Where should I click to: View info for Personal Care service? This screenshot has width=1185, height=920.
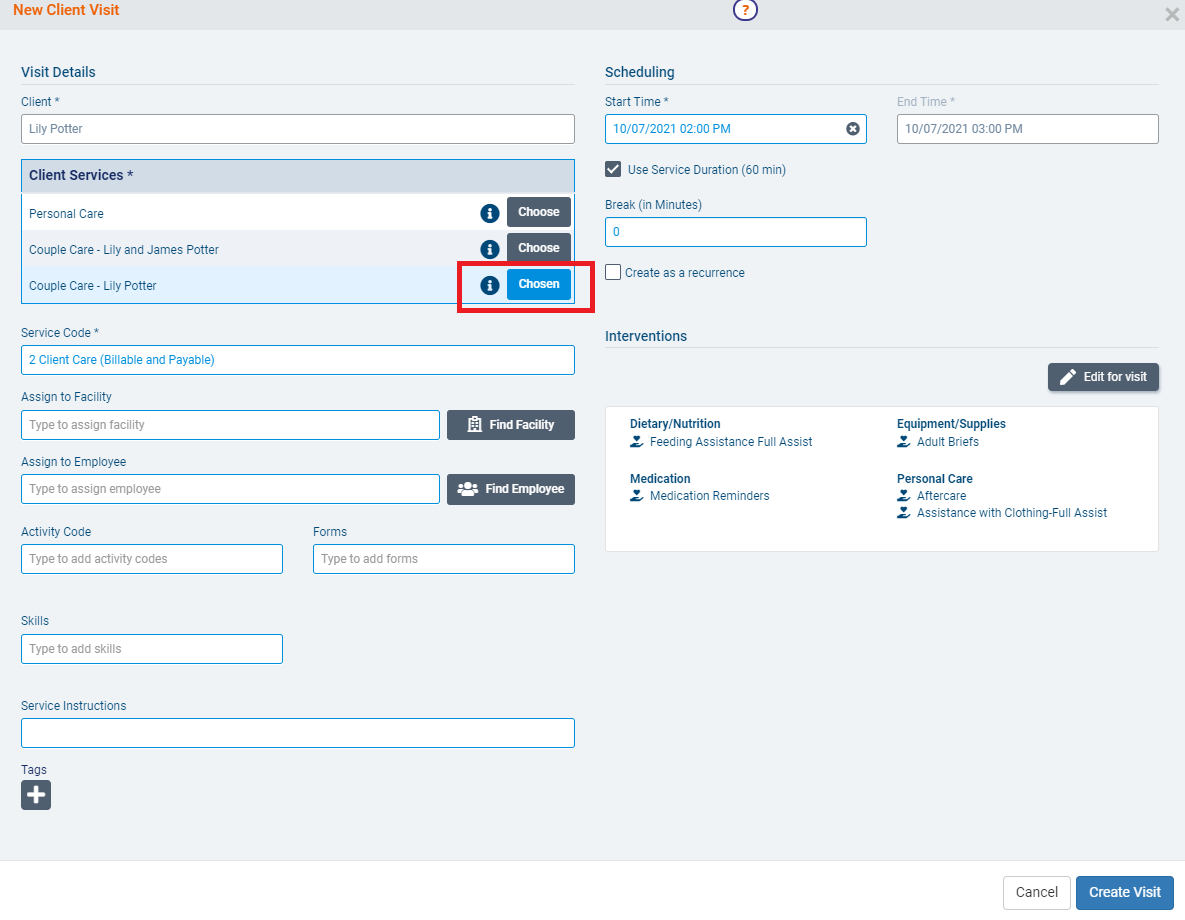point(489,212)
